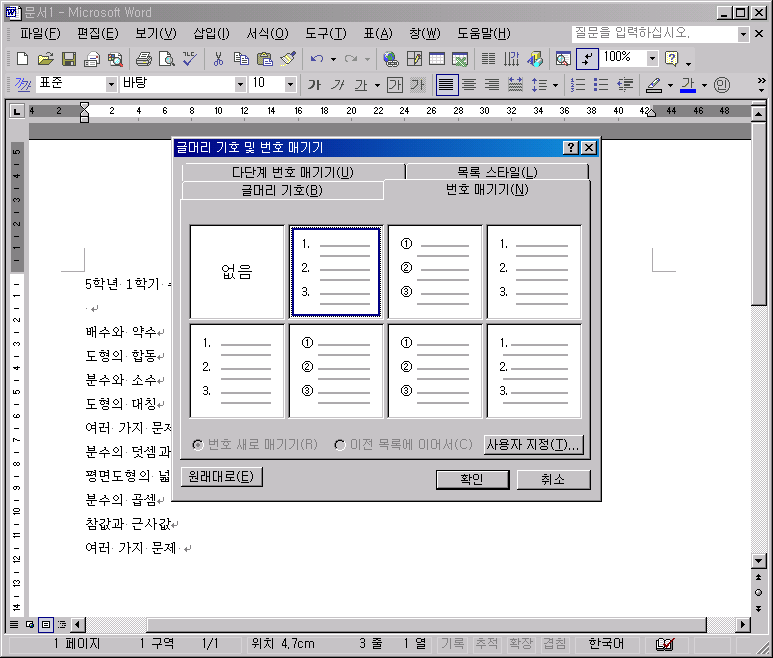Click the font color swatch icon

[688, 85]
